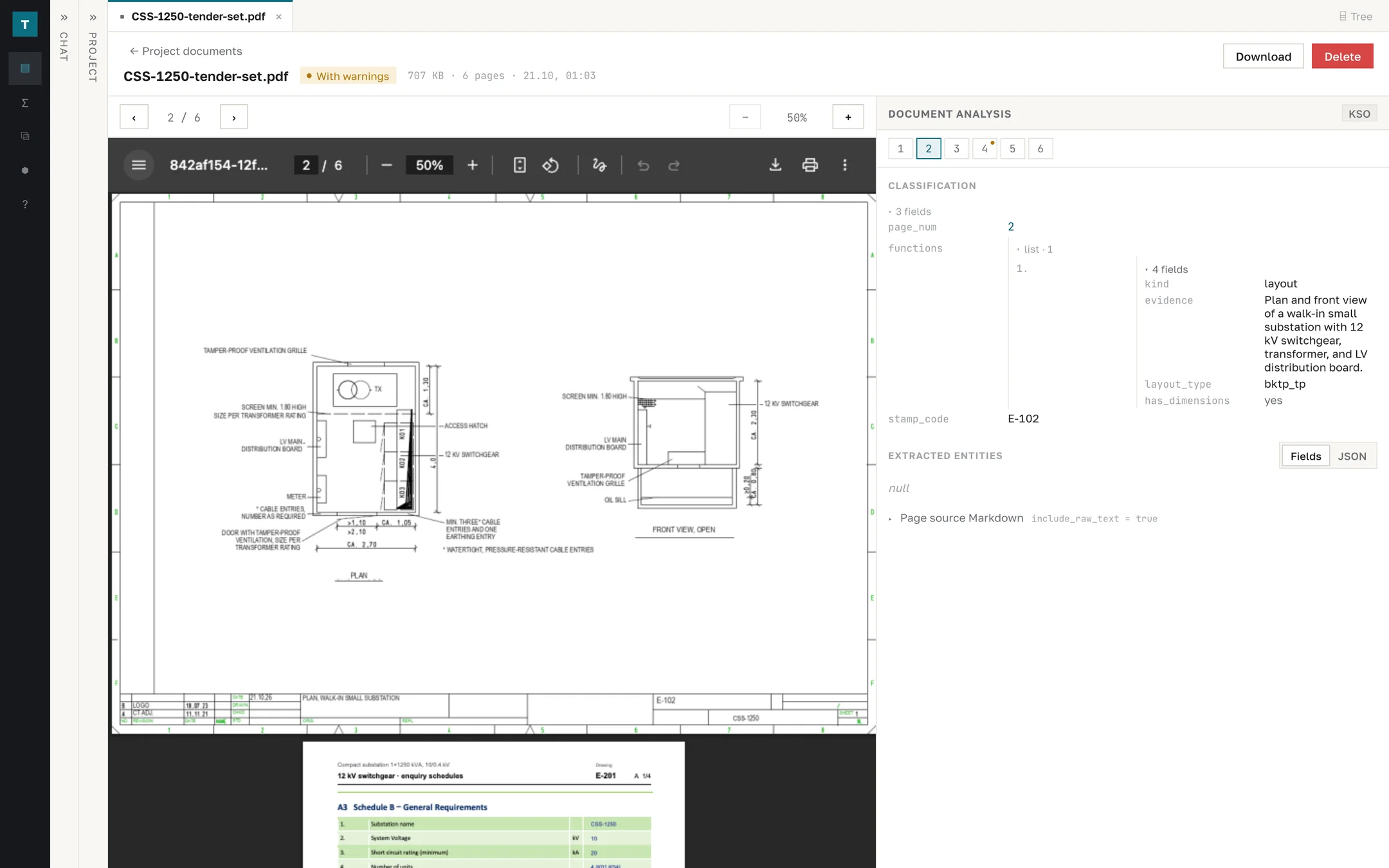
Task: Go to next page arrow
Action: [233, 117]
